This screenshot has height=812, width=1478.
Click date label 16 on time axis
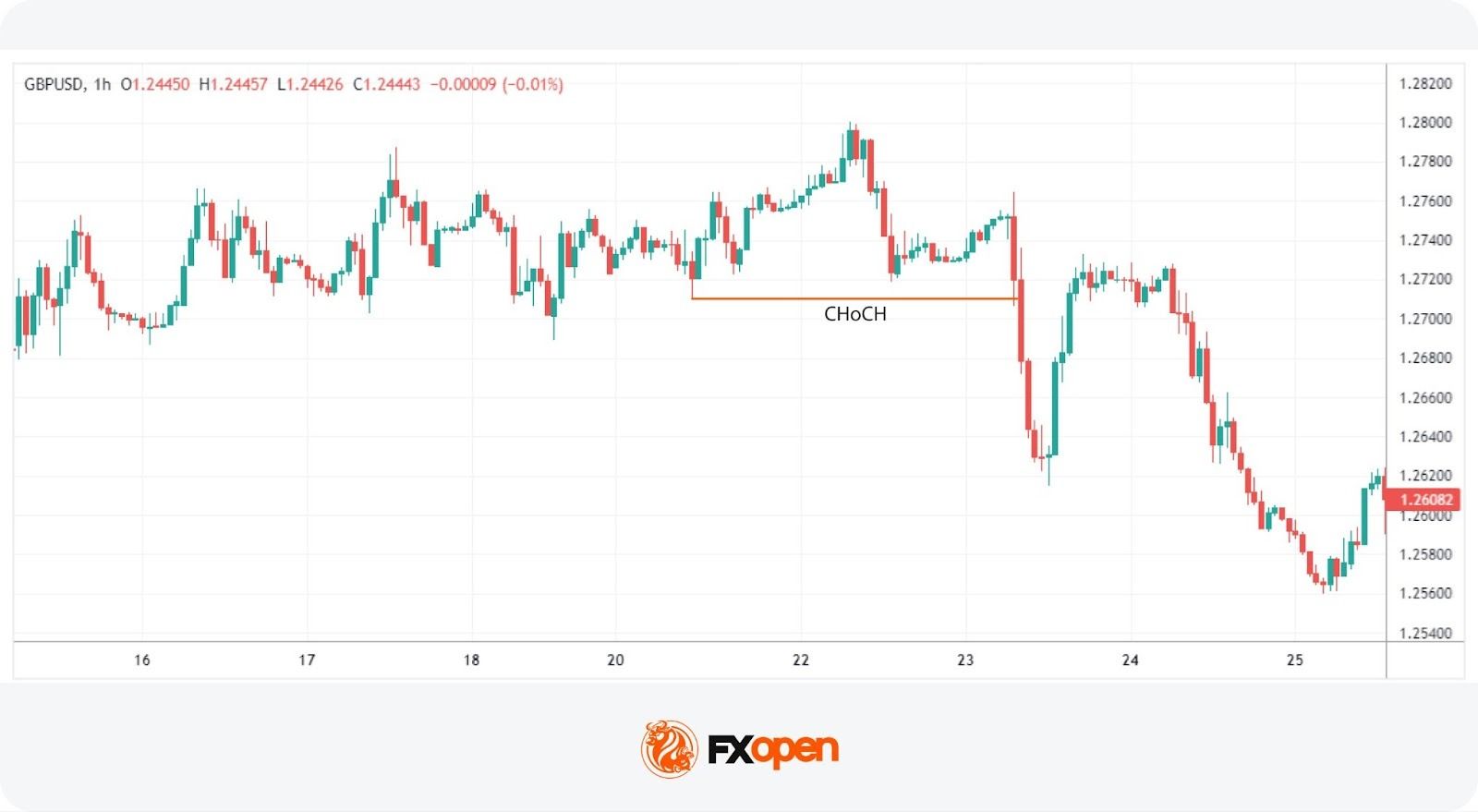(x=141, y=661)
